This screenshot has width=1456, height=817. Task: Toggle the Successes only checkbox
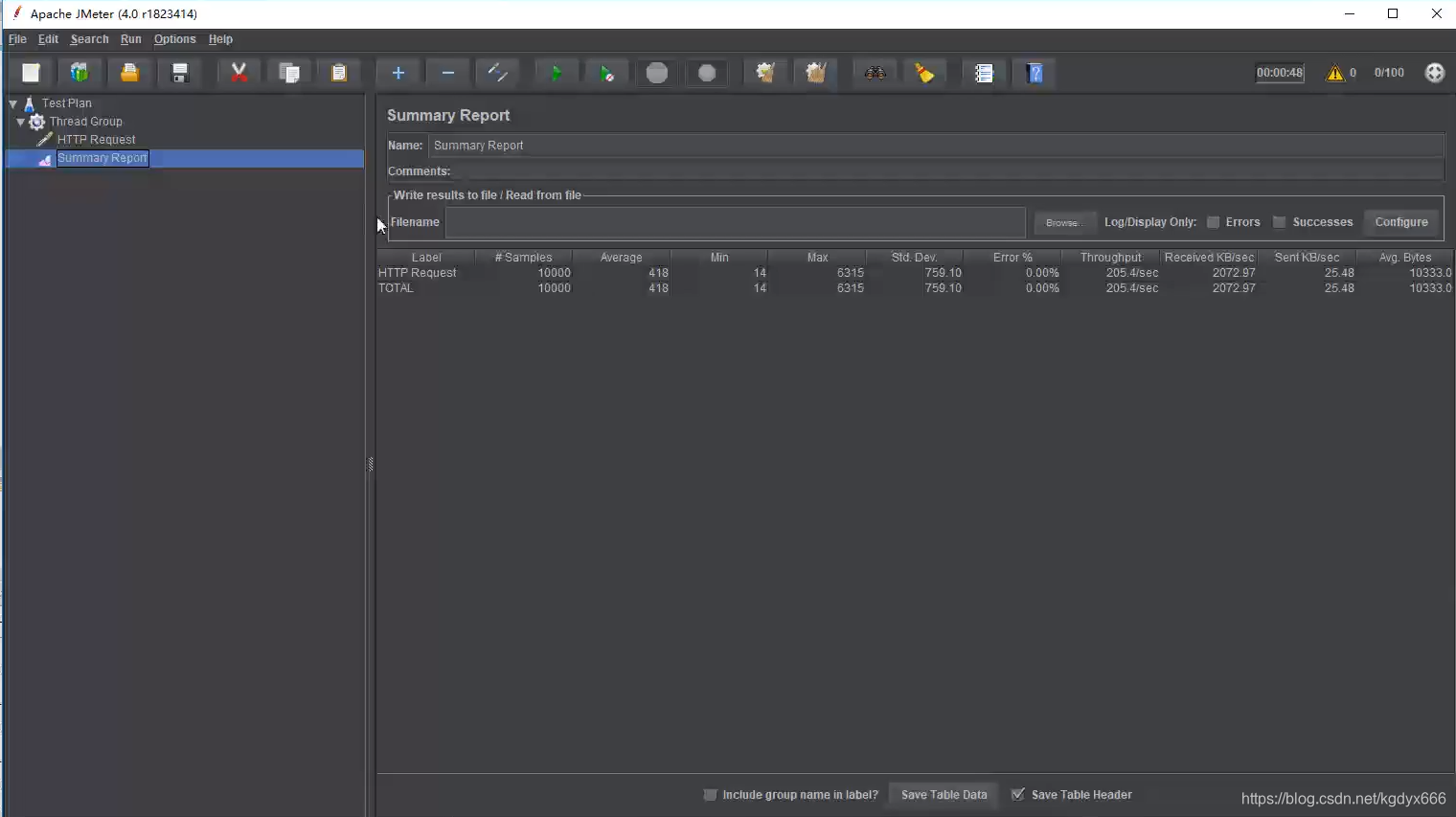pos(1279,222)
